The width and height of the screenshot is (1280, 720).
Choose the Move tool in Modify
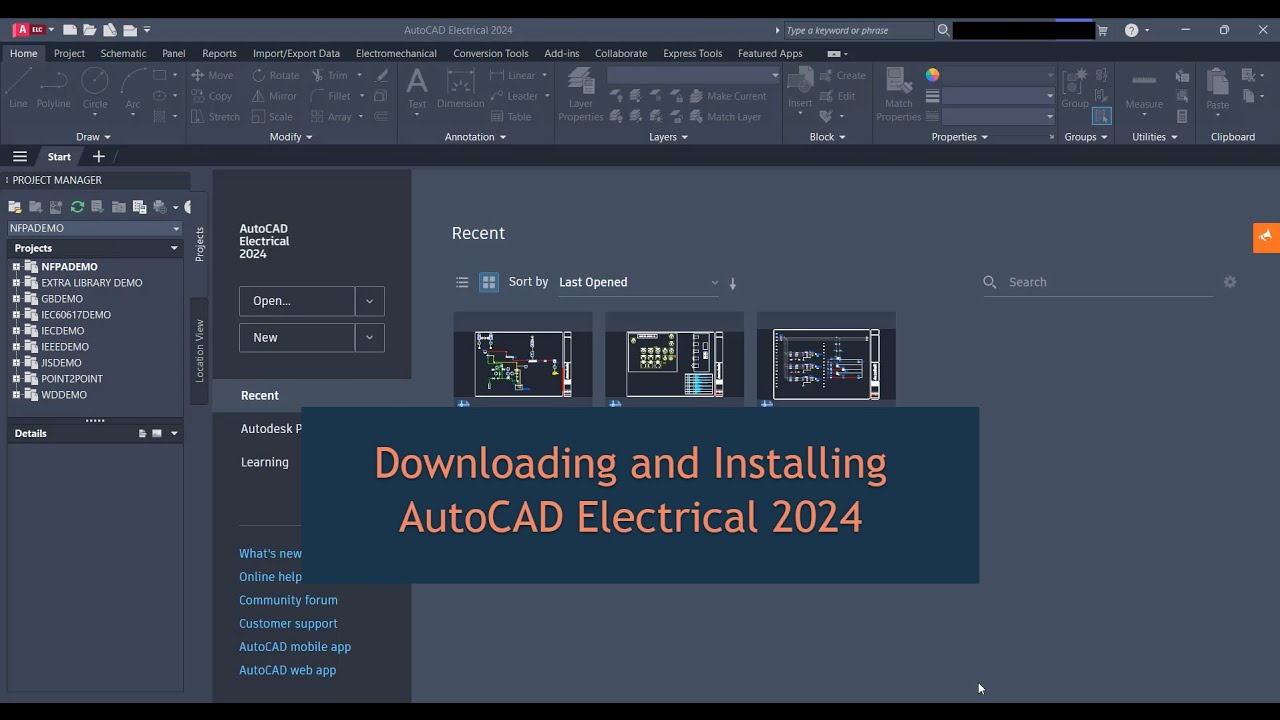(212, 75)
